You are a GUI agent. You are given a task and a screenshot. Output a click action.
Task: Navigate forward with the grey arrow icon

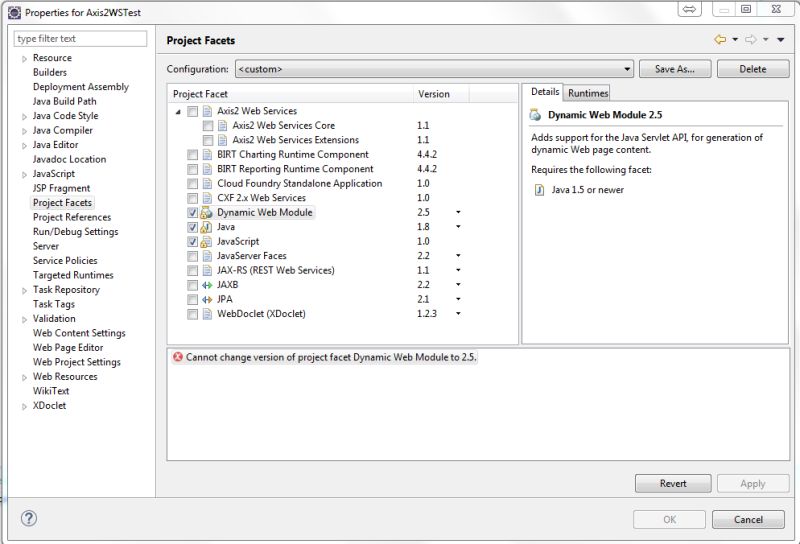(x=751, y=39)
